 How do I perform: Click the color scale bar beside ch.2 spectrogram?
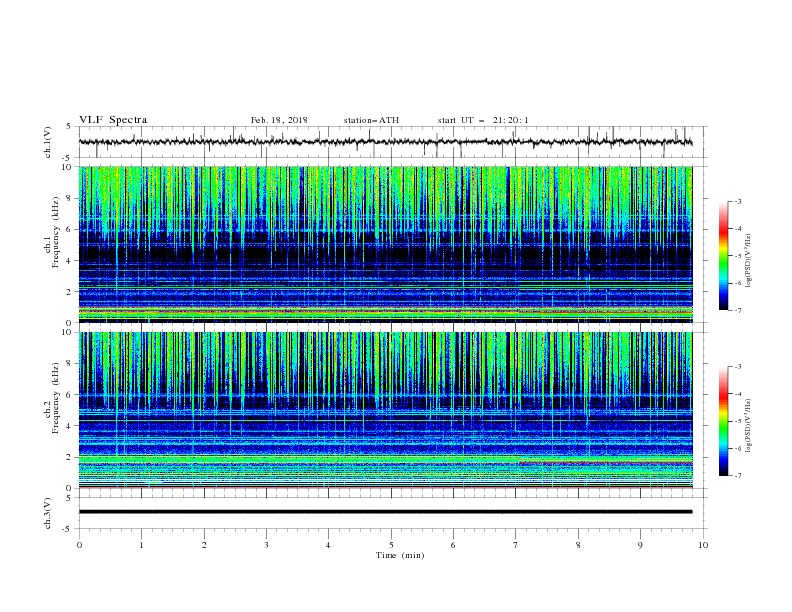point(723,421)
